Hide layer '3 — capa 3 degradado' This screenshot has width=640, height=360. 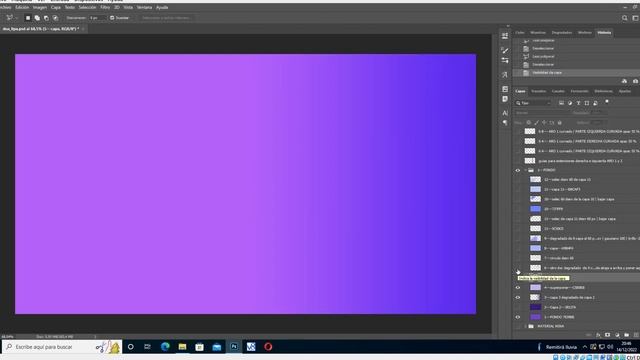coord(518,297)
